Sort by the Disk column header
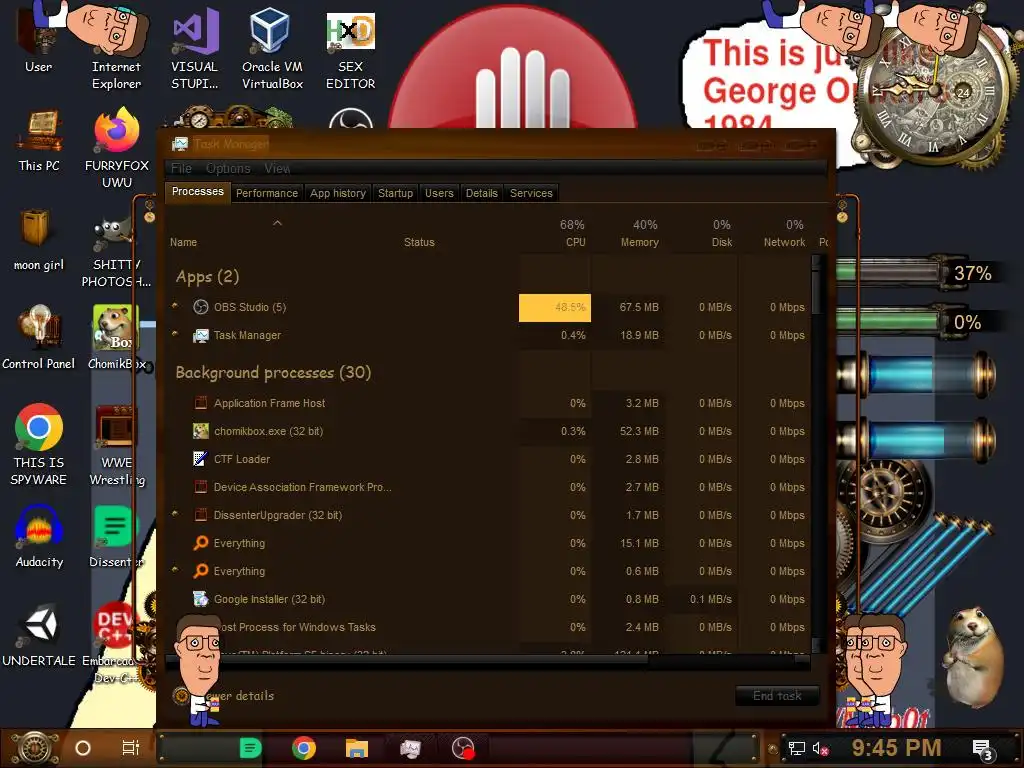The width and height of the screenshot is (1024, 768). (701, 234)
